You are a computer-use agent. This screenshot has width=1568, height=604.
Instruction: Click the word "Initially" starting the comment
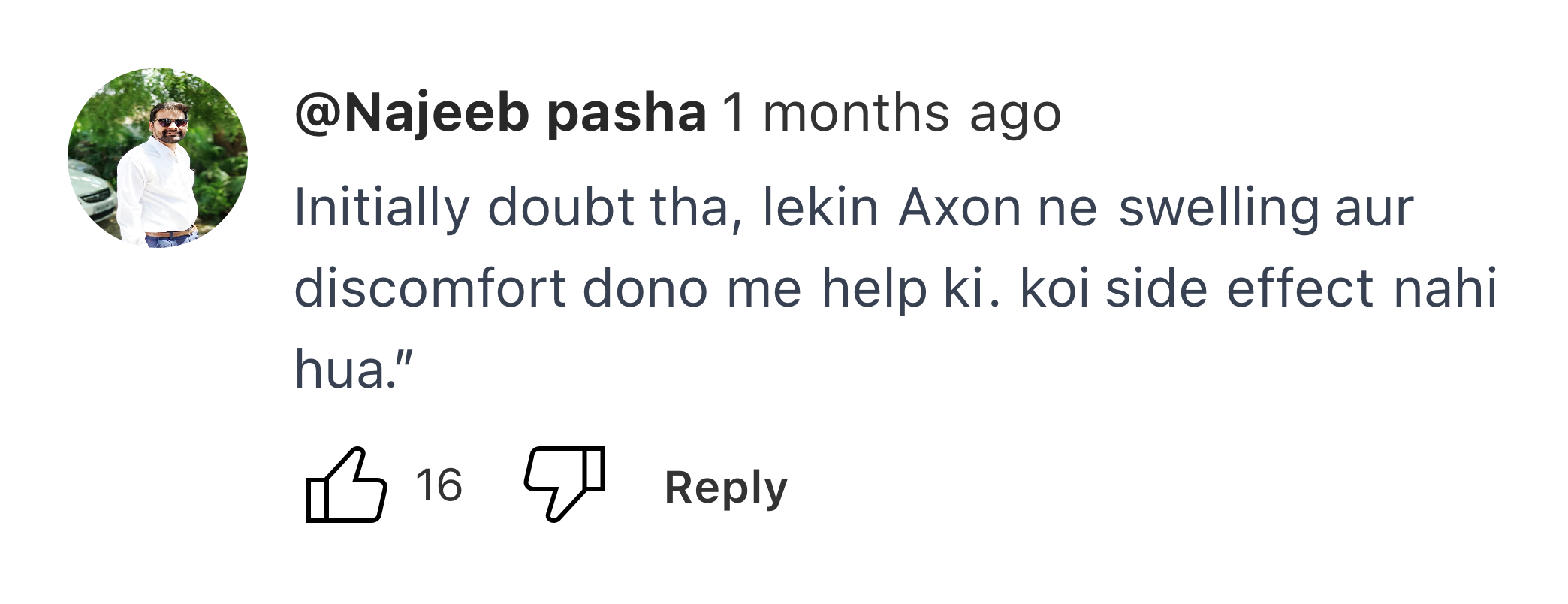click(381, 208)
